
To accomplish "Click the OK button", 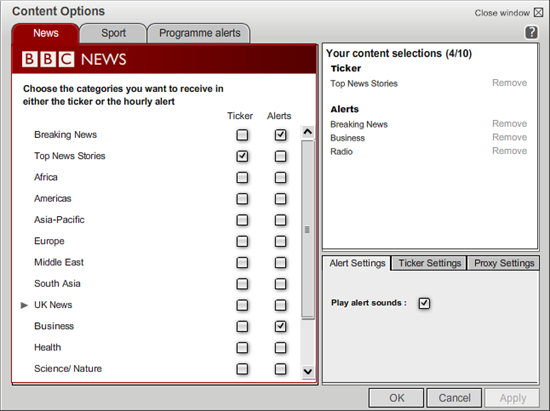I will pos(396,398).
